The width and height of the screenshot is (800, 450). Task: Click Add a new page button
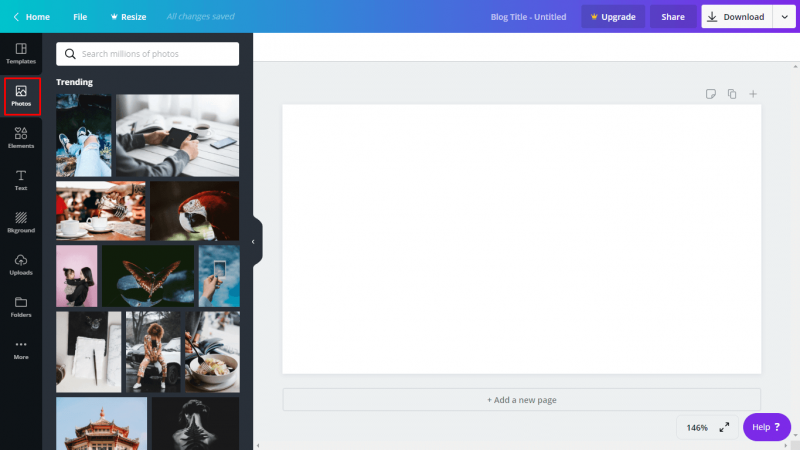coord(521,400)
